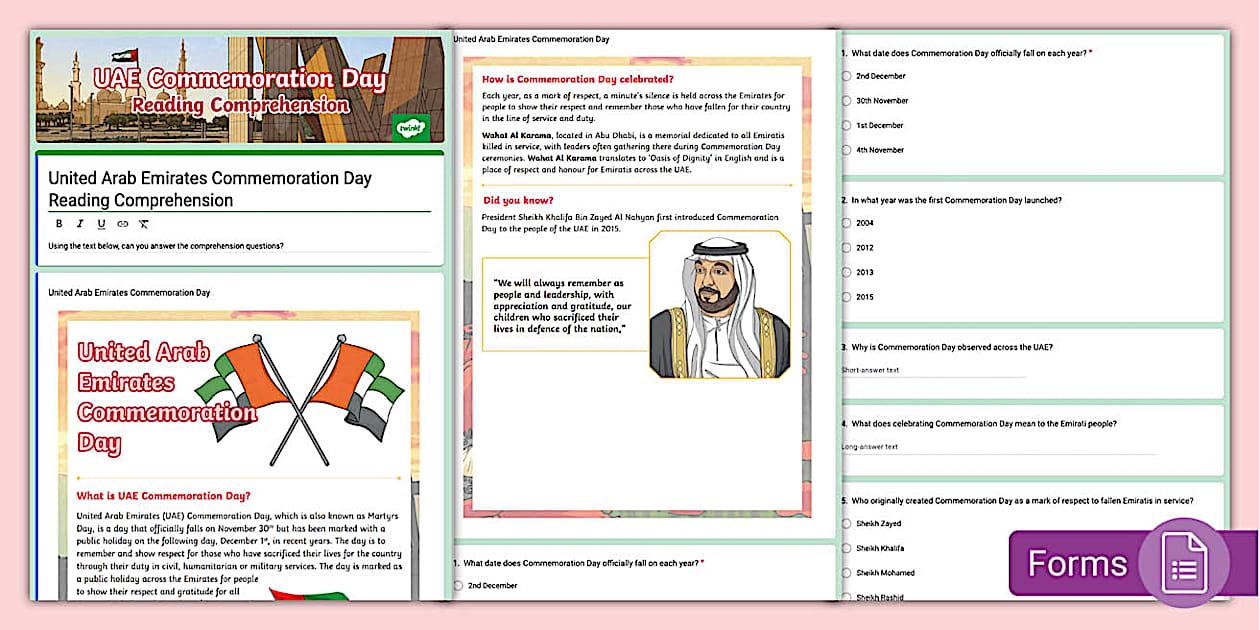Toggle bold formatting in the description toolbar

click(x=58, y=224)
